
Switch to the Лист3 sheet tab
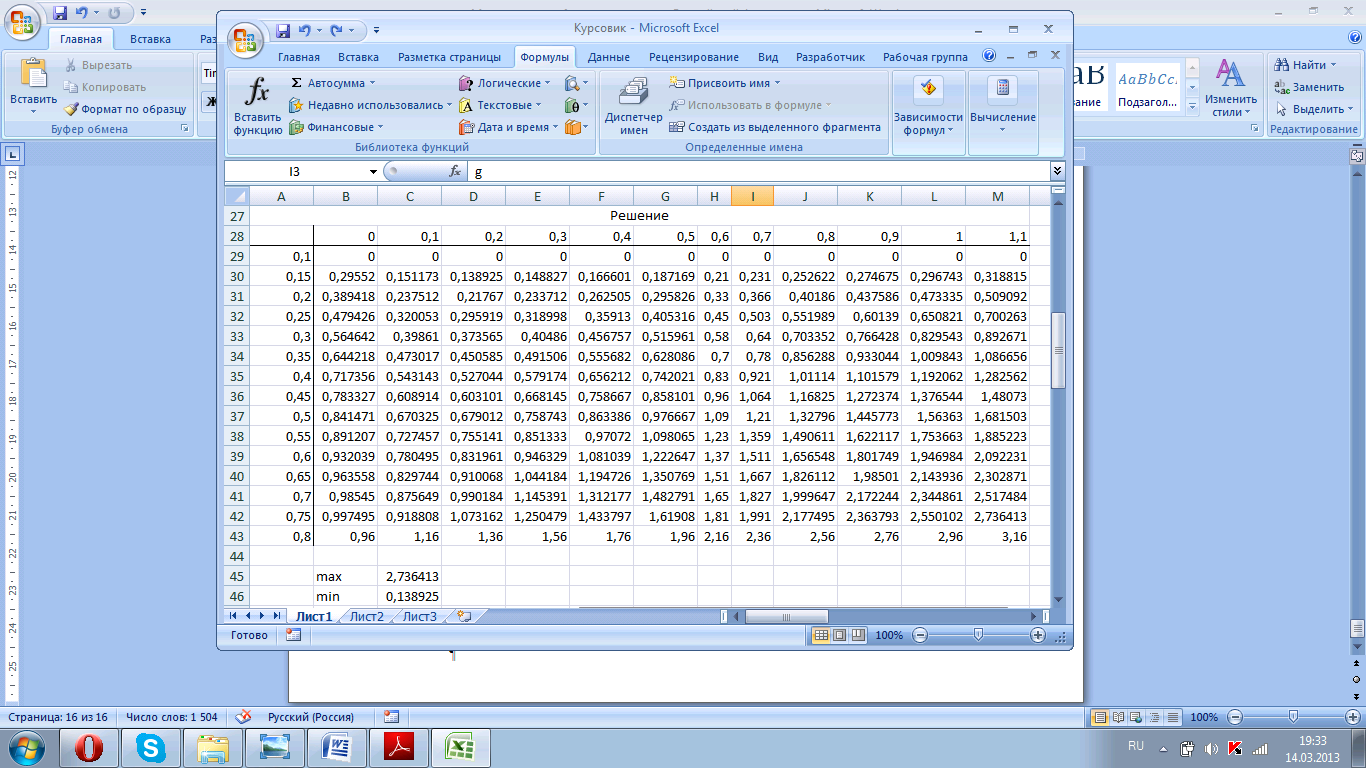coord(420,616)
